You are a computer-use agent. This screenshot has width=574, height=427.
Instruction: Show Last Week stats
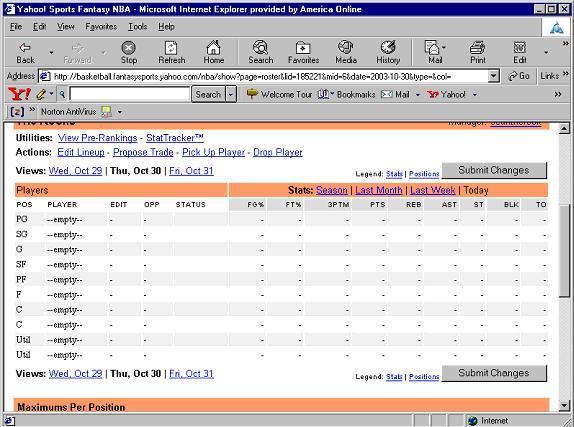pyautogui.click(x=433, y=190)
